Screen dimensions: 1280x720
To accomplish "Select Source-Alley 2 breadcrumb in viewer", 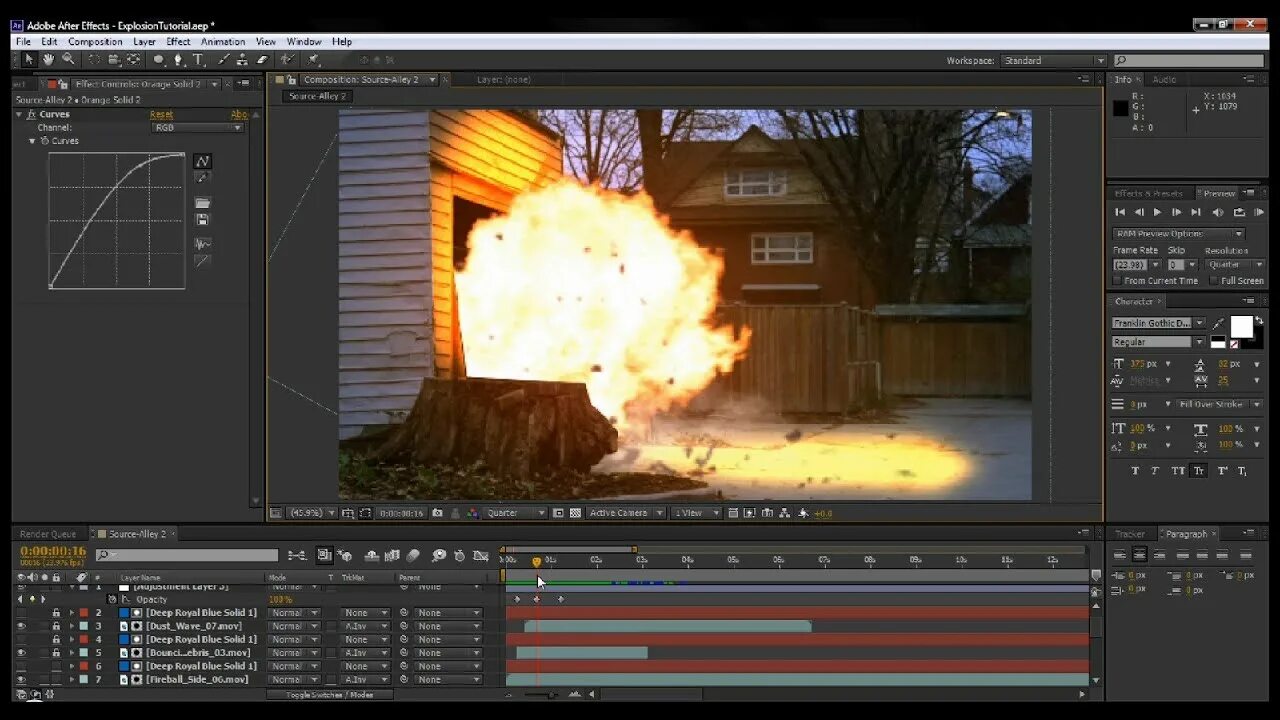I will pos(318,96).
